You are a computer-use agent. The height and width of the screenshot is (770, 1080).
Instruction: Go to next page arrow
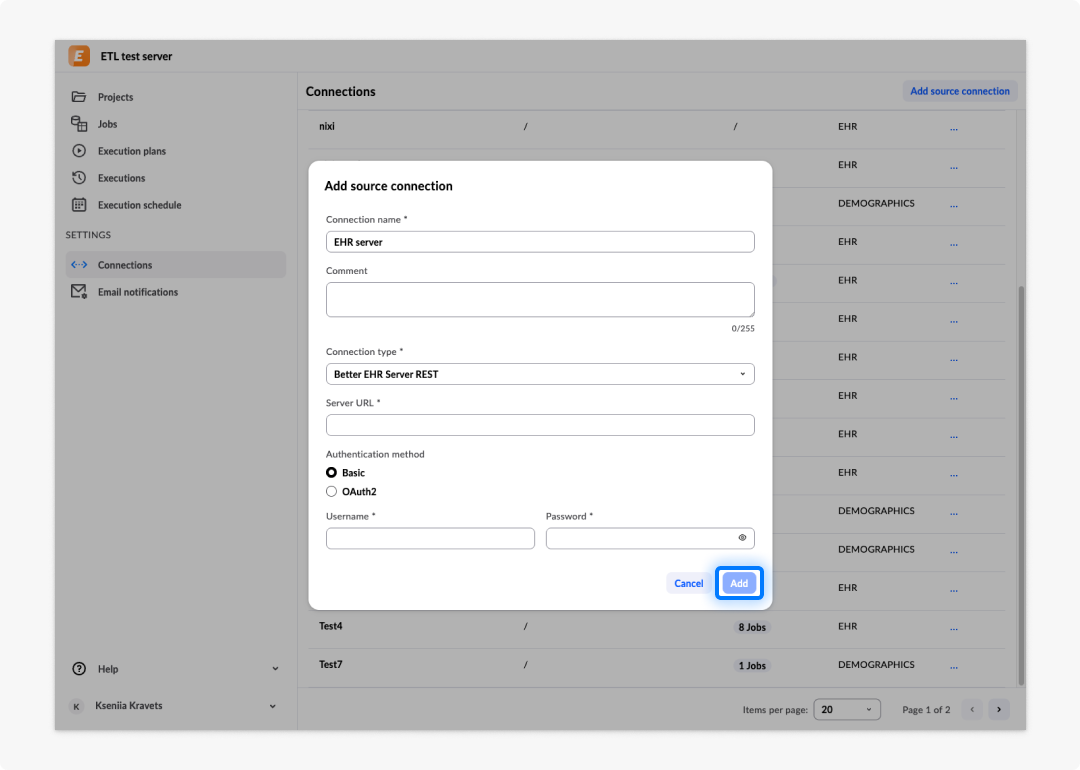(x=999, y=709)
